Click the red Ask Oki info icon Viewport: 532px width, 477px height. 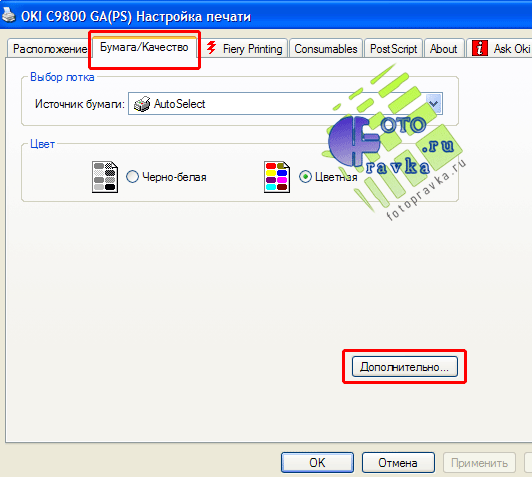(x=480, y=48)
